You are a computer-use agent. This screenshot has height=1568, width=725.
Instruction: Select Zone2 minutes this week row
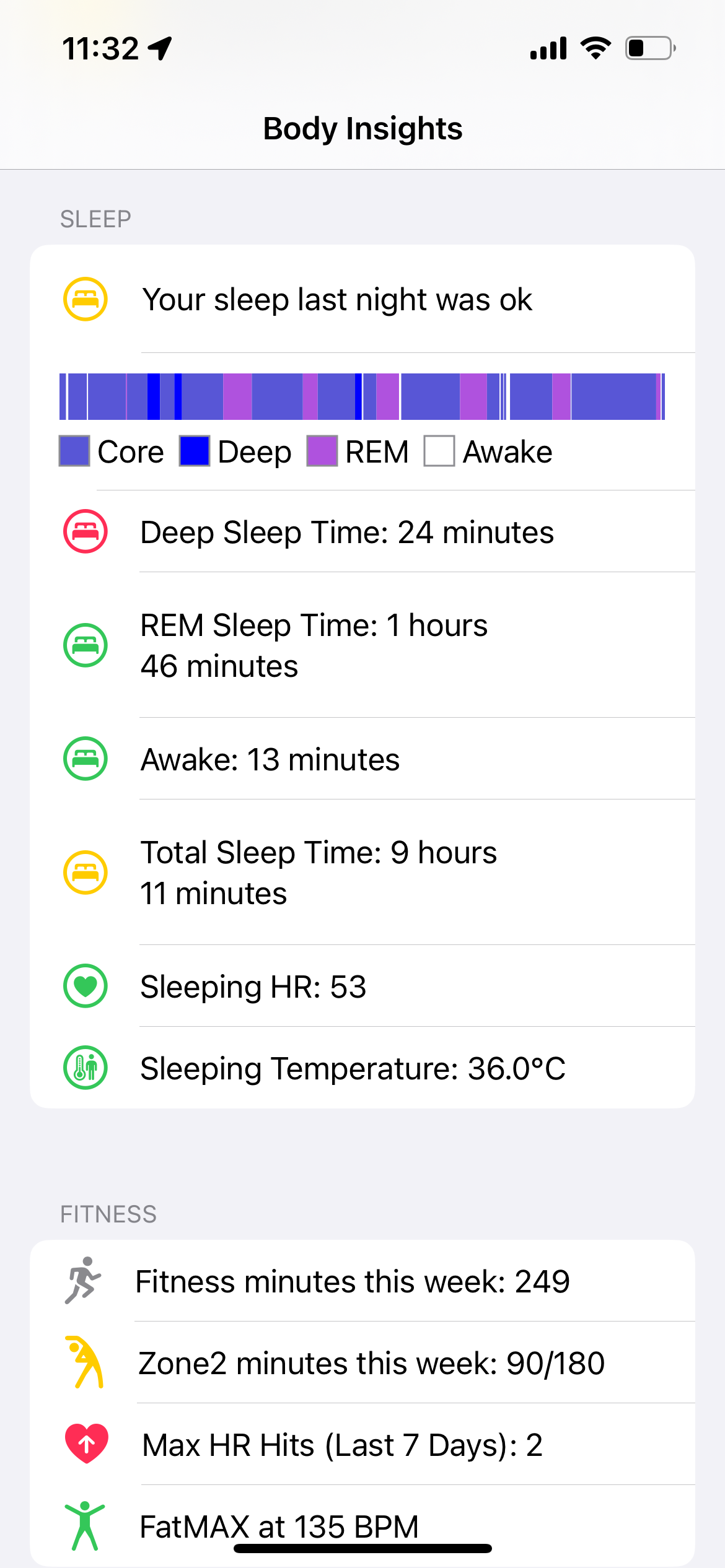pyautogui.click(x=371, y=1363)
